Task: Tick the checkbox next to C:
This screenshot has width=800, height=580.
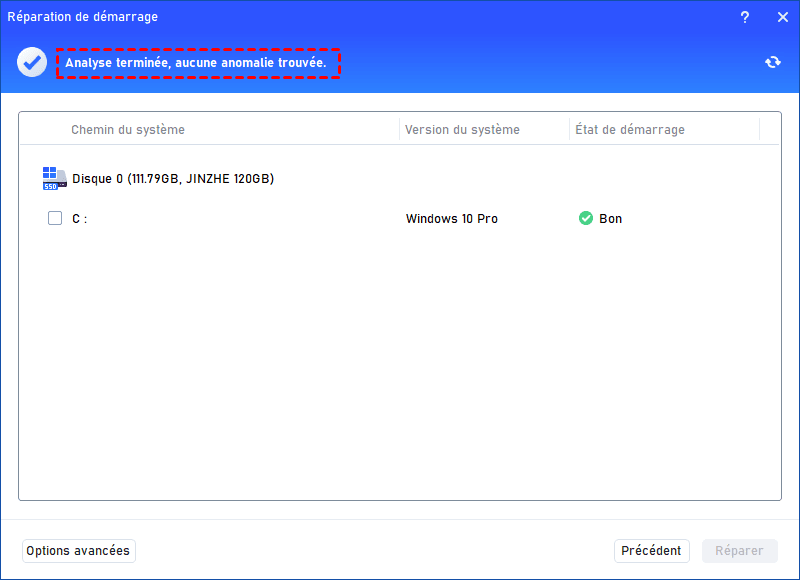Action: (55, 218)
